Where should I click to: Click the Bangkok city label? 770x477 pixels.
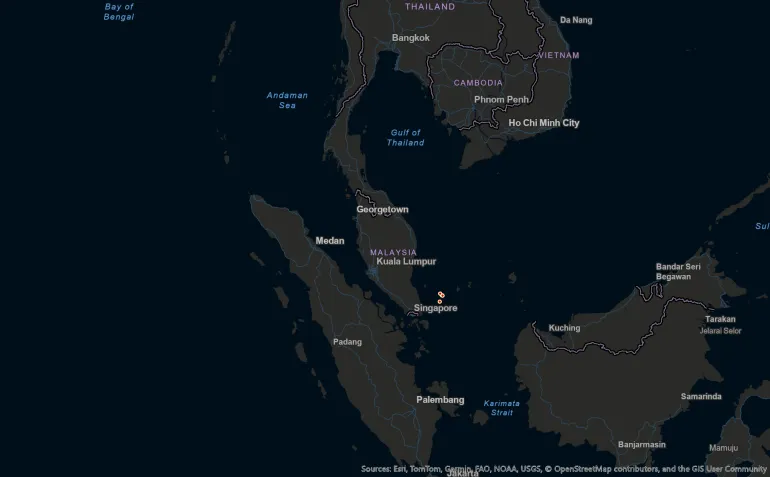pos(410,38)
